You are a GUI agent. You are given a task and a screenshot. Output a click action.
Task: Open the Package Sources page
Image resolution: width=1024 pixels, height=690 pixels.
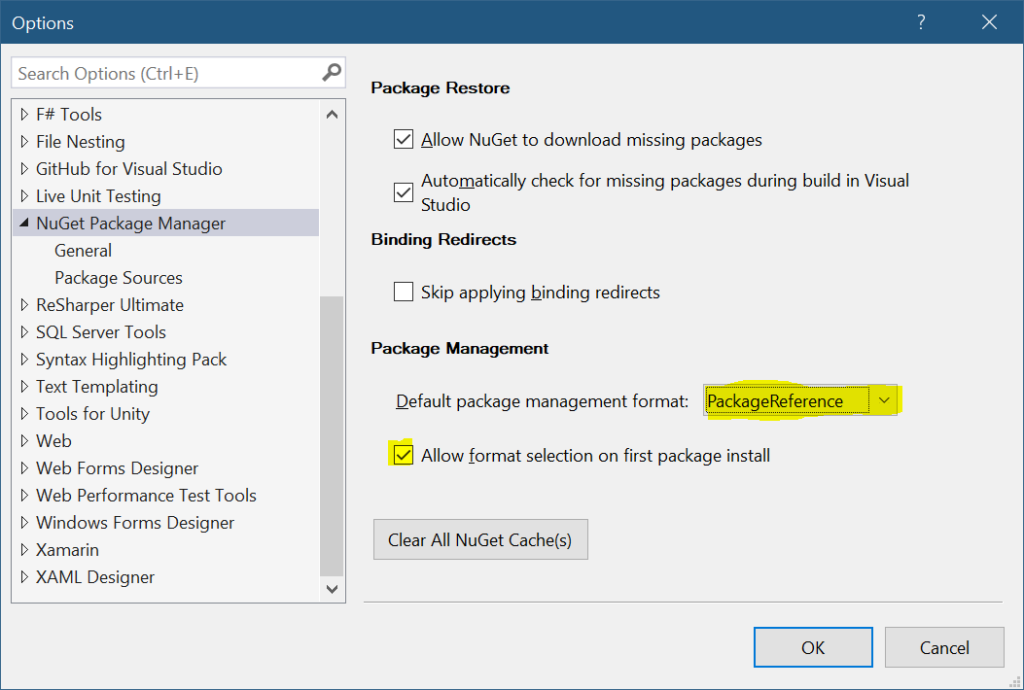pyautogui.click(x=118, y=278)
